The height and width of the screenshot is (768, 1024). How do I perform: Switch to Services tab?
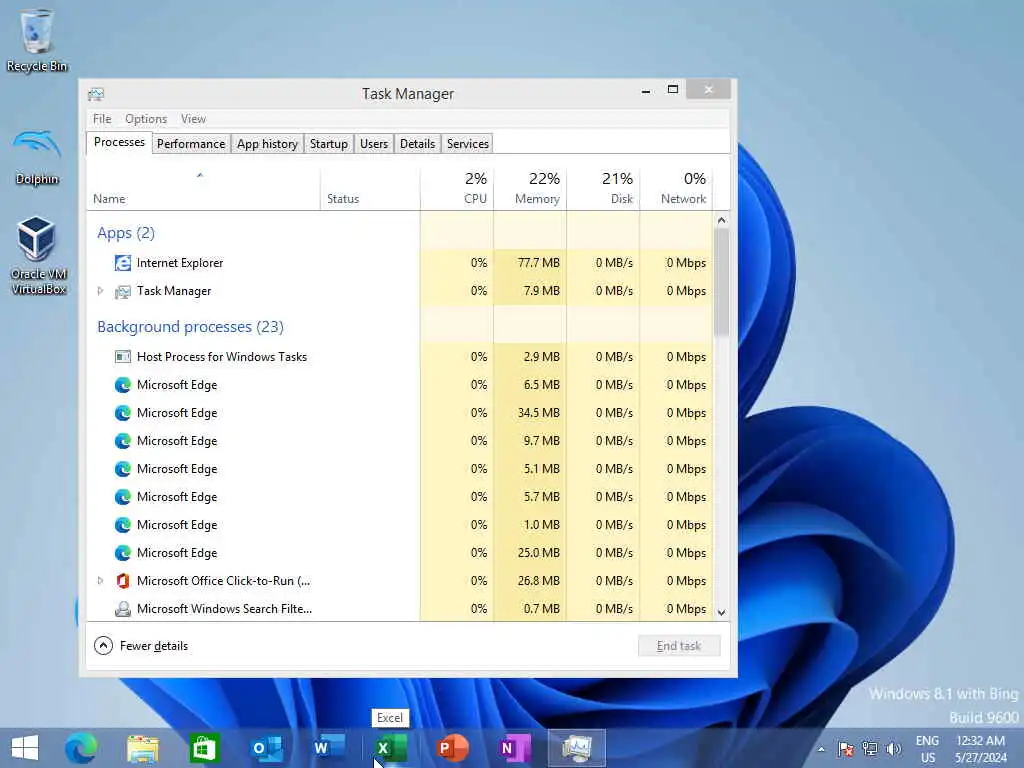coord(468,144)
